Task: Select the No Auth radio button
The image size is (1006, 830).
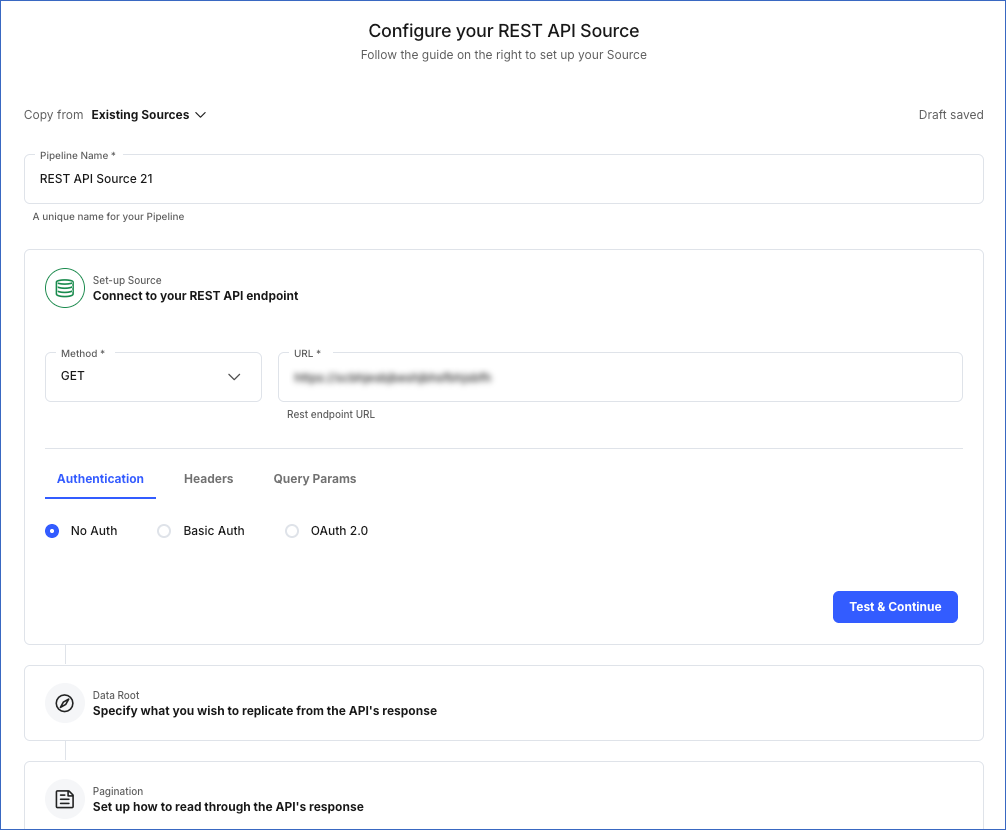Action: click(x=51, y=531)
